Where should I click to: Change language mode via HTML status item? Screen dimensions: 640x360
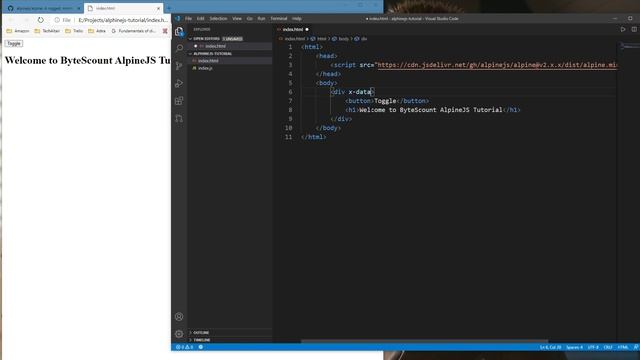623,347
